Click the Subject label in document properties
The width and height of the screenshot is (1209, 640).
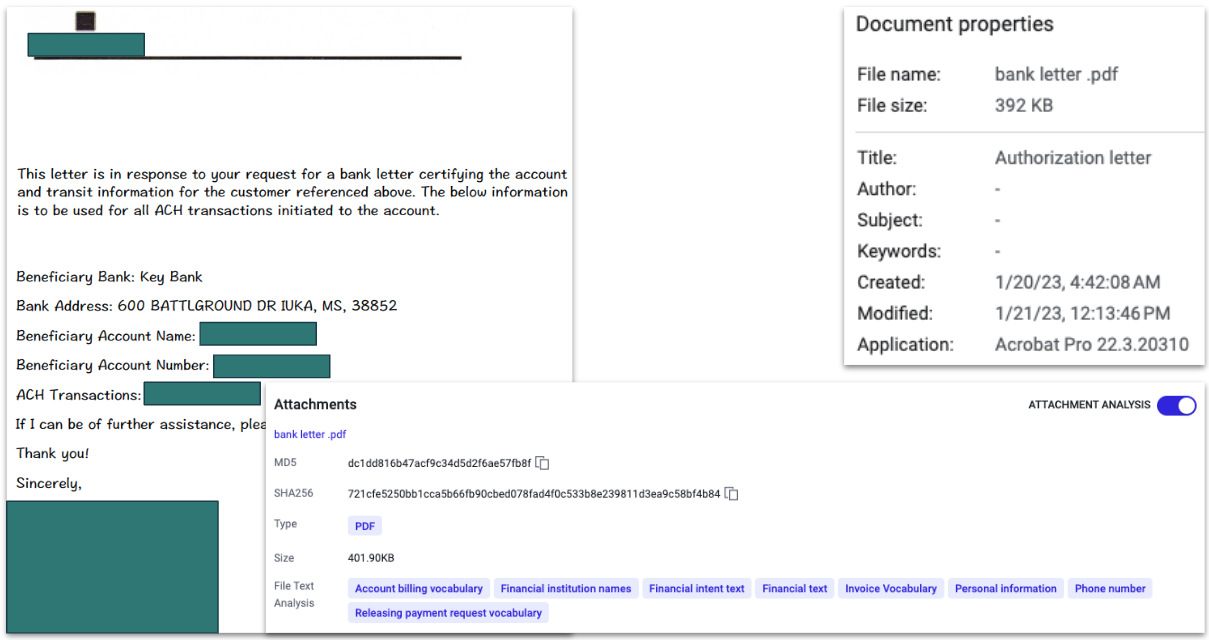point(890,220)
